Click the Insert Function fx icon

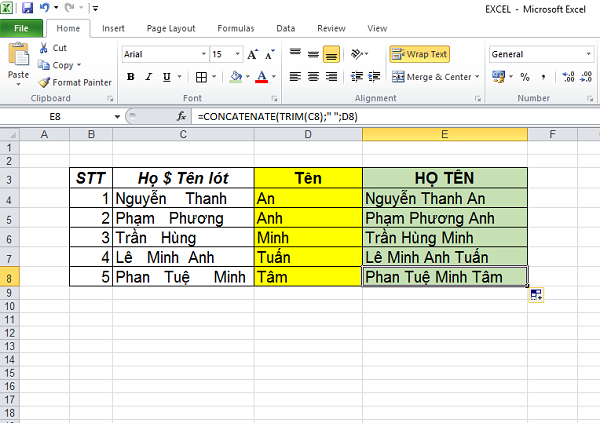coord(182,117)
